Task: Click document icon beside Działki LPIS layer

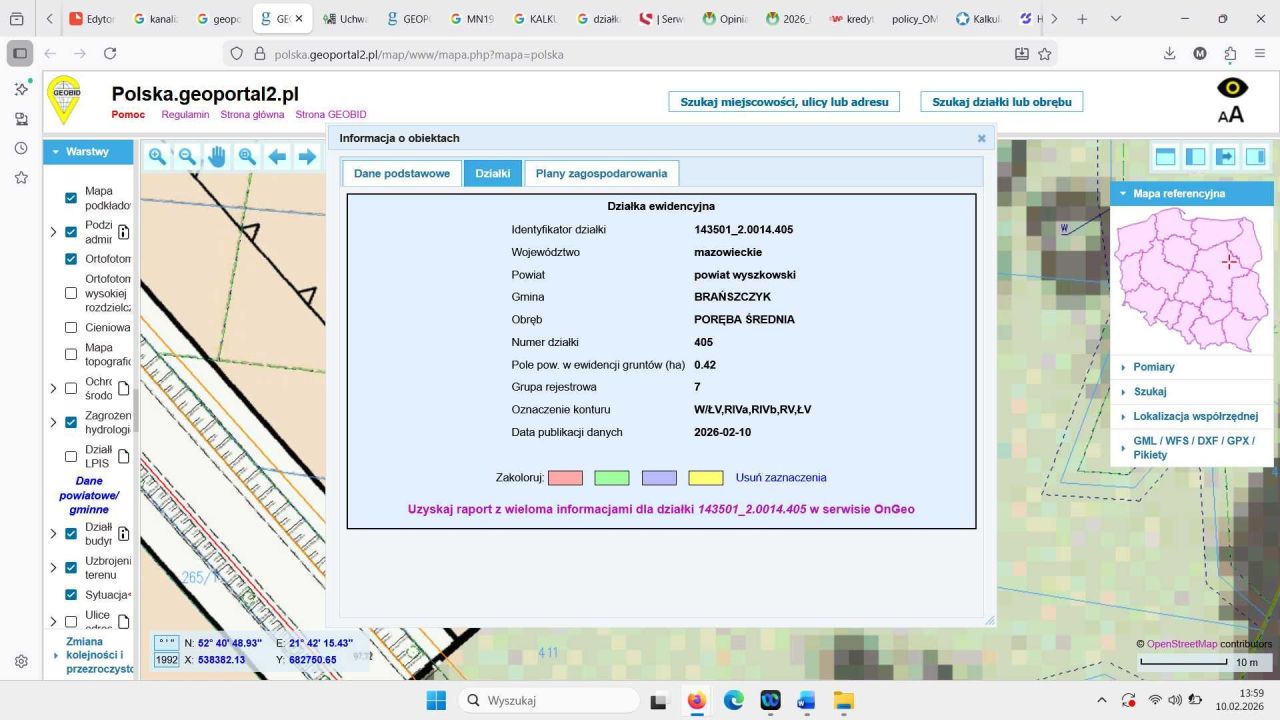Action: click(125, 456)
